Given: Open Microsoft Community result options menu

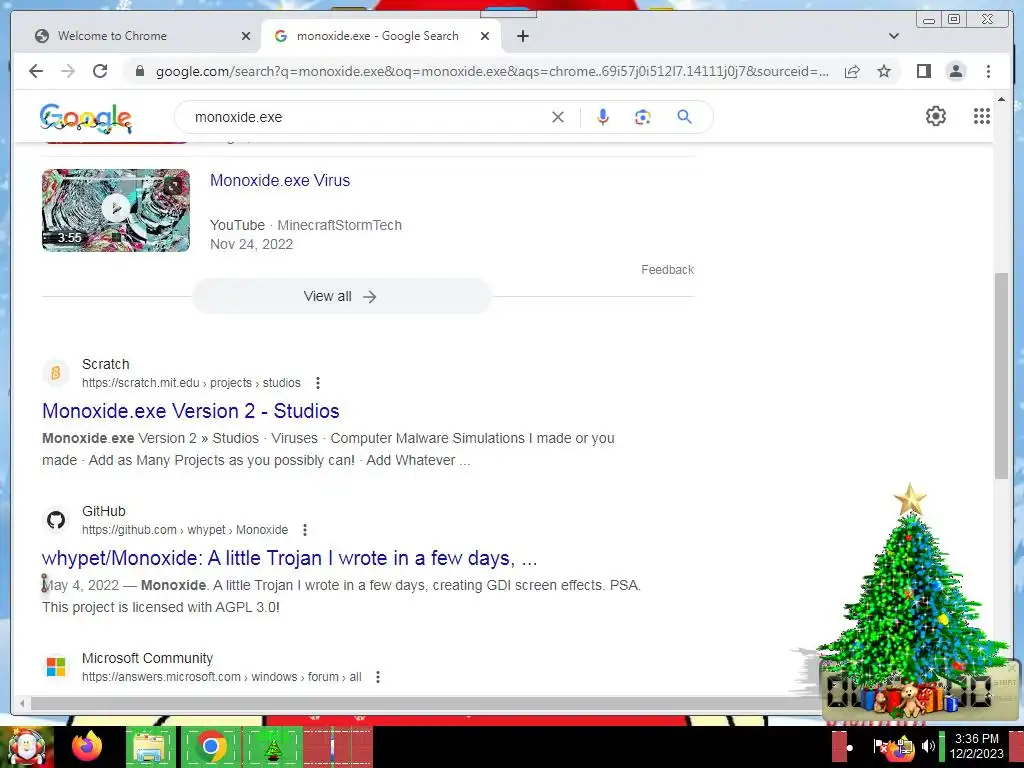Looking at the screenshot, I should (377, 677).
